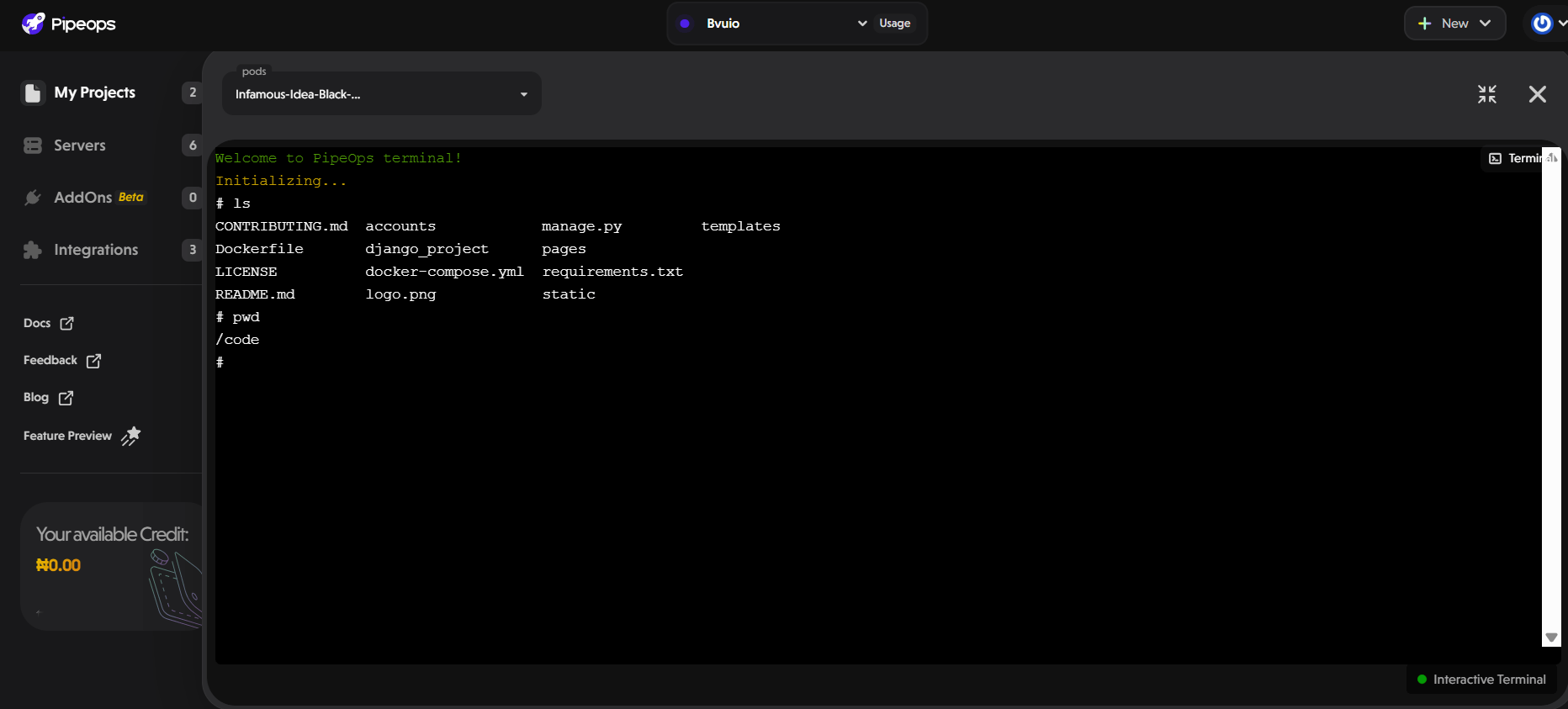Click the Interactive Terminal status indicator

pyautogui.click(x=1481, y=680)
